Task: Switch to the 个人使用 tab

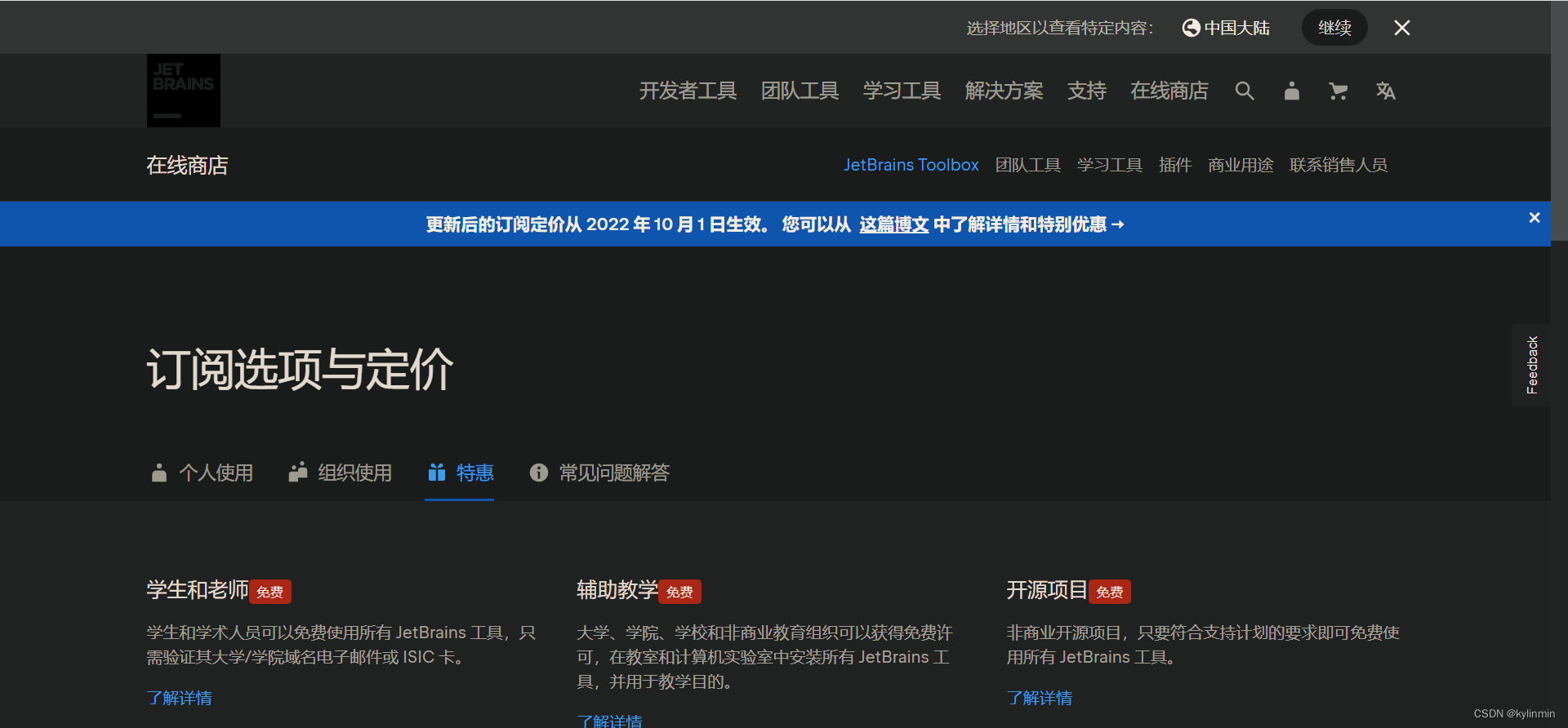Action: click(202, 473)
